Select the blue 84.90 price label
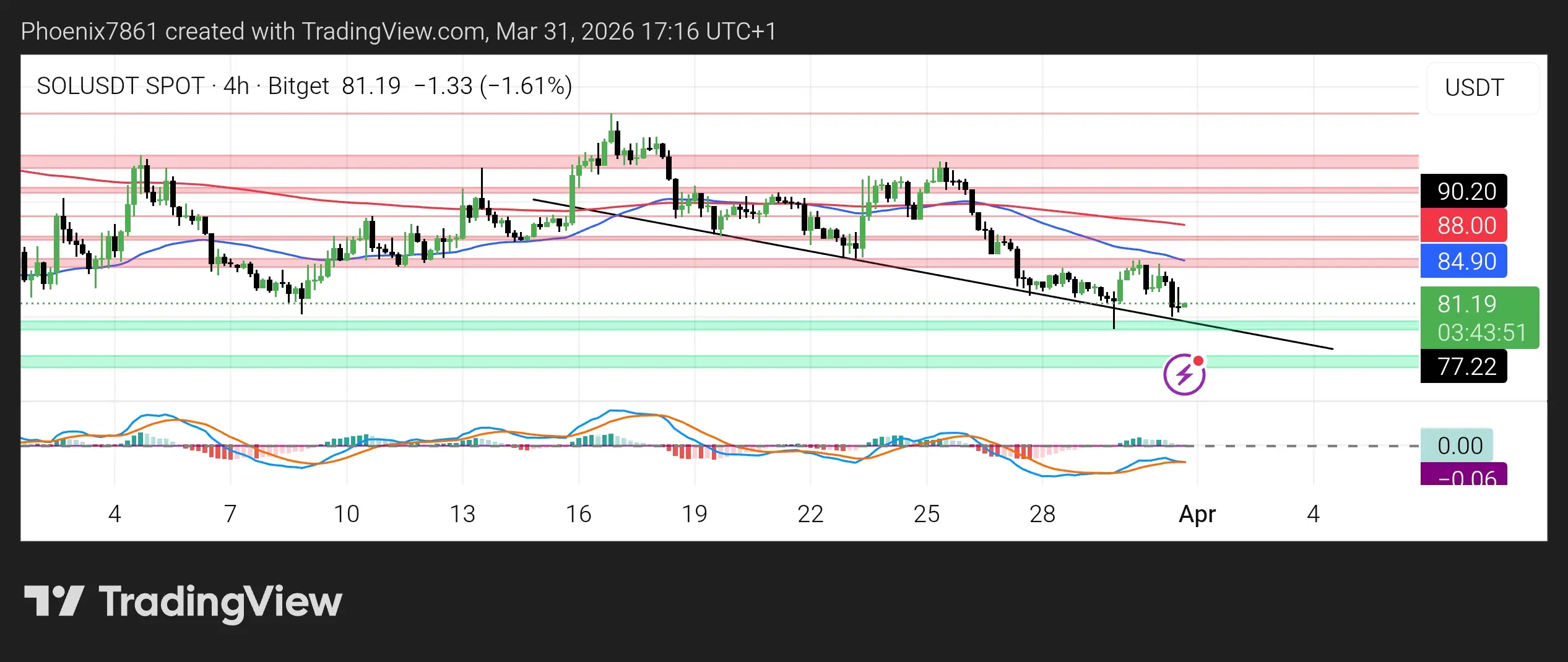Screen dimensions: 1568x662 [1464, 261]
